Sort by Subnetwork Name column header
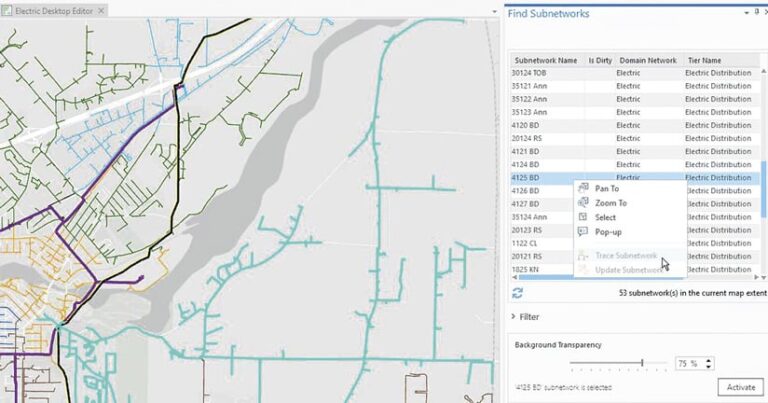Screen dimensions: 768x403 coord(546,60)
